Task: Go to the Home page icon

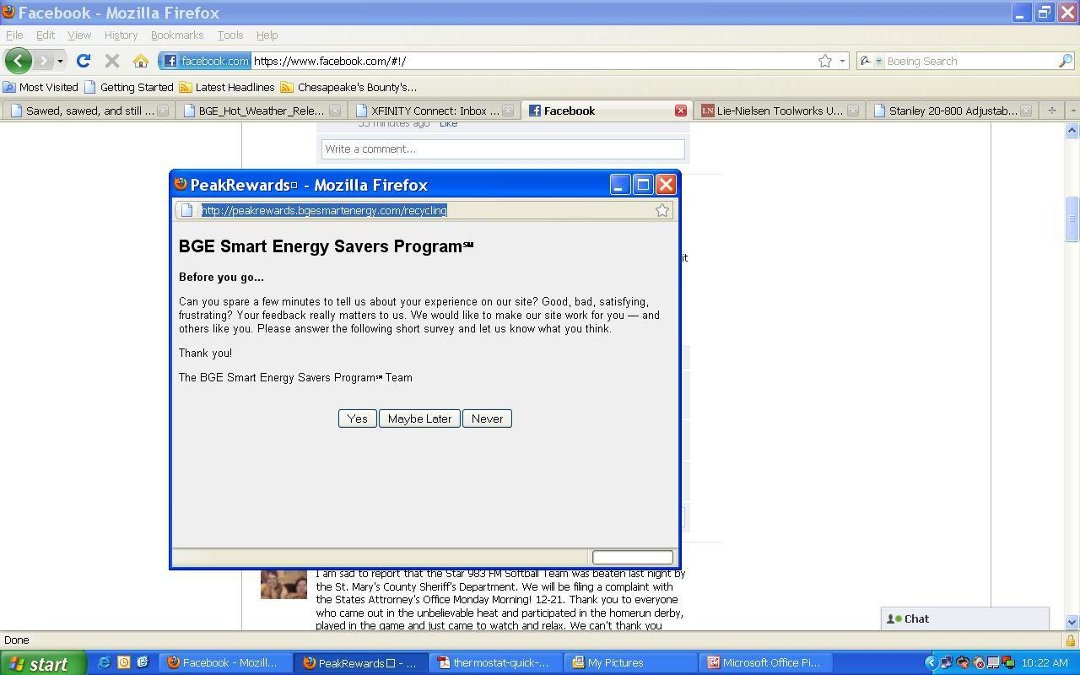Action: (x=141, y=61)
